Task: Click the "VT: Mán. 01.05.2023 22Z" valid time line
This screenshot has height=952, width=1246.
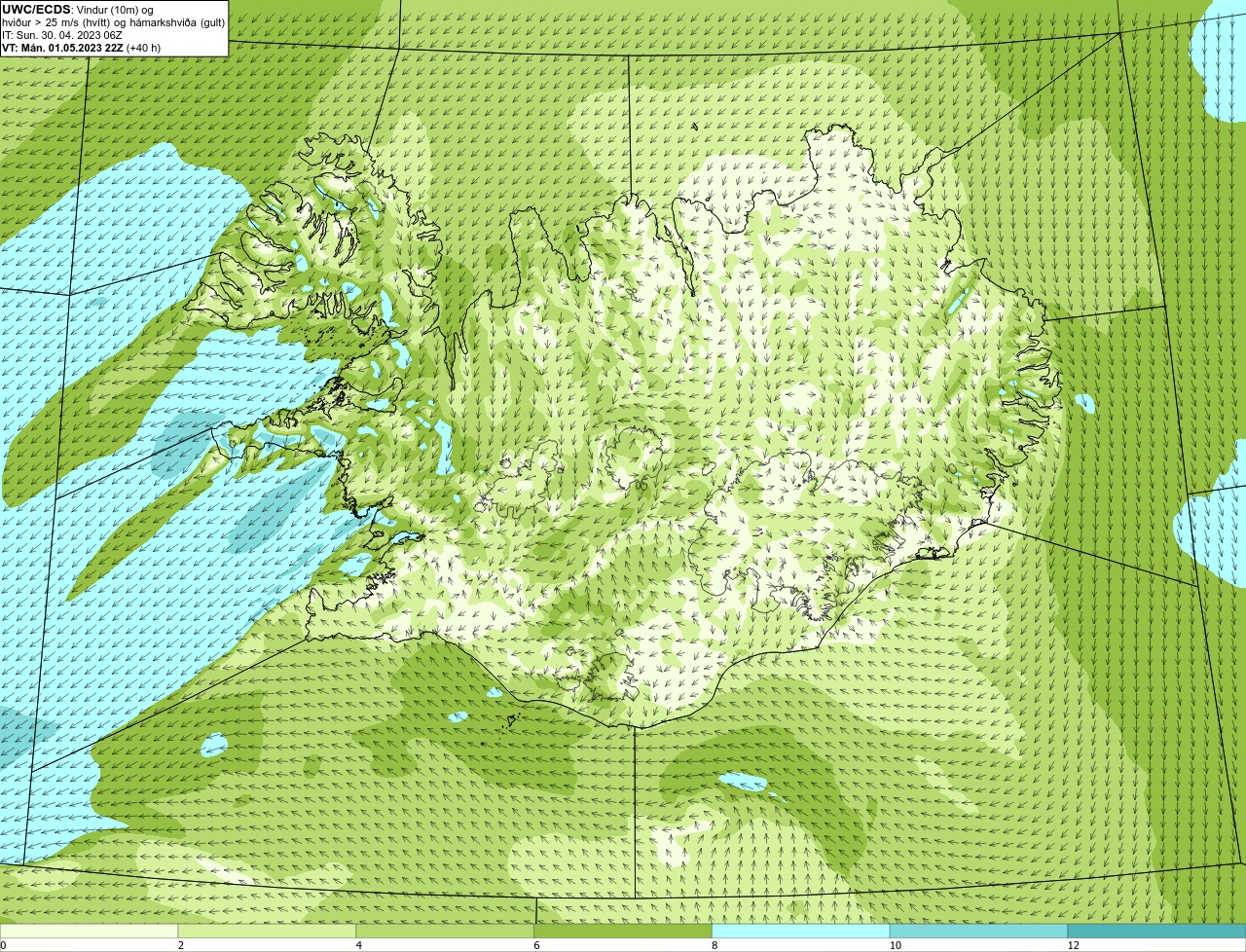Action: (x=82, y=47)
